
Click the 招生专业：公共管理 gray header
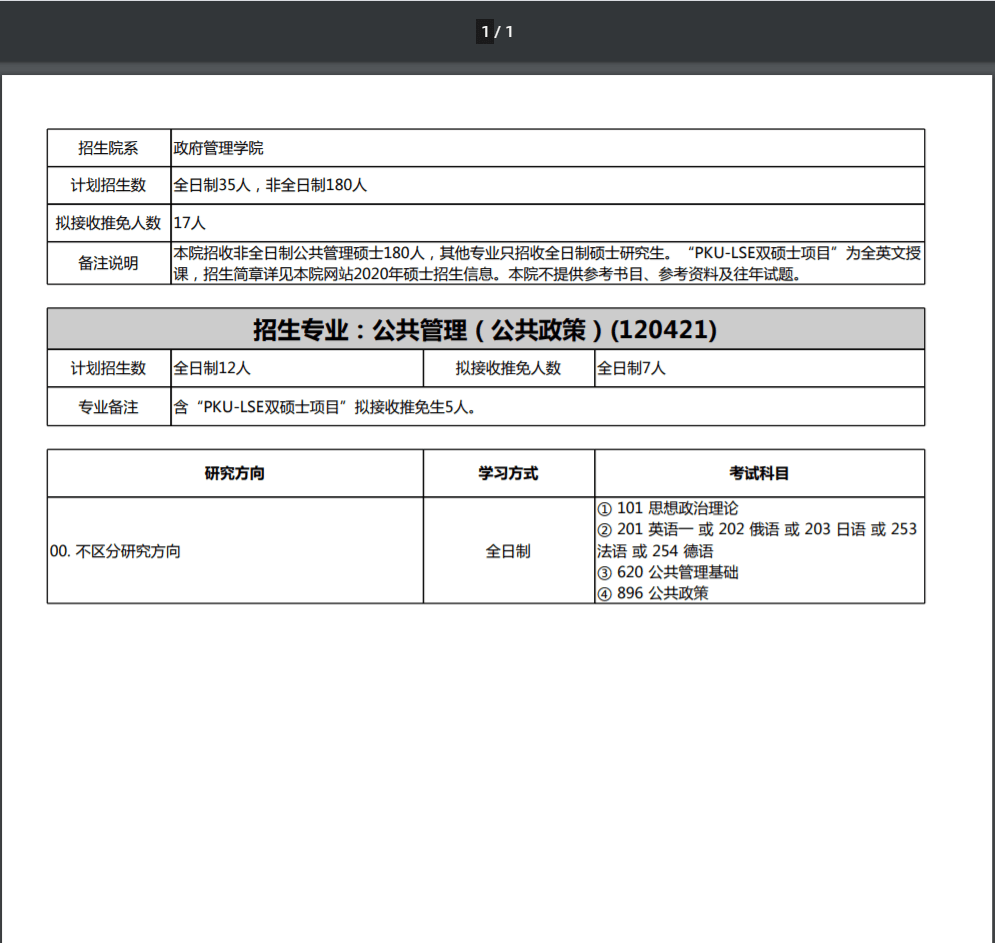tap(485, 329)
